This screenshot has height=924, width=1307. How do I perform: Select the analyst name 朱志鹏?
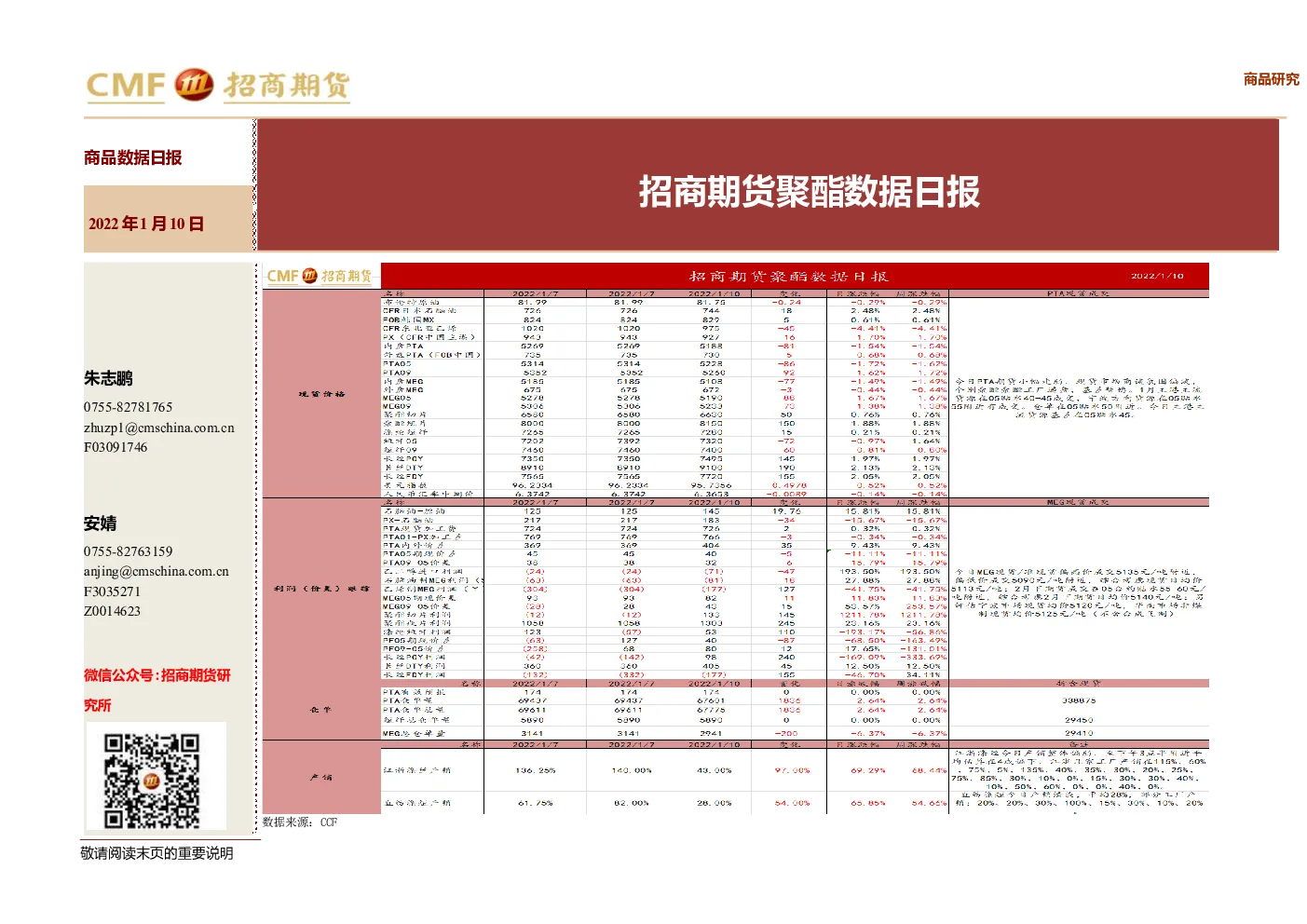tap(108, 378)
